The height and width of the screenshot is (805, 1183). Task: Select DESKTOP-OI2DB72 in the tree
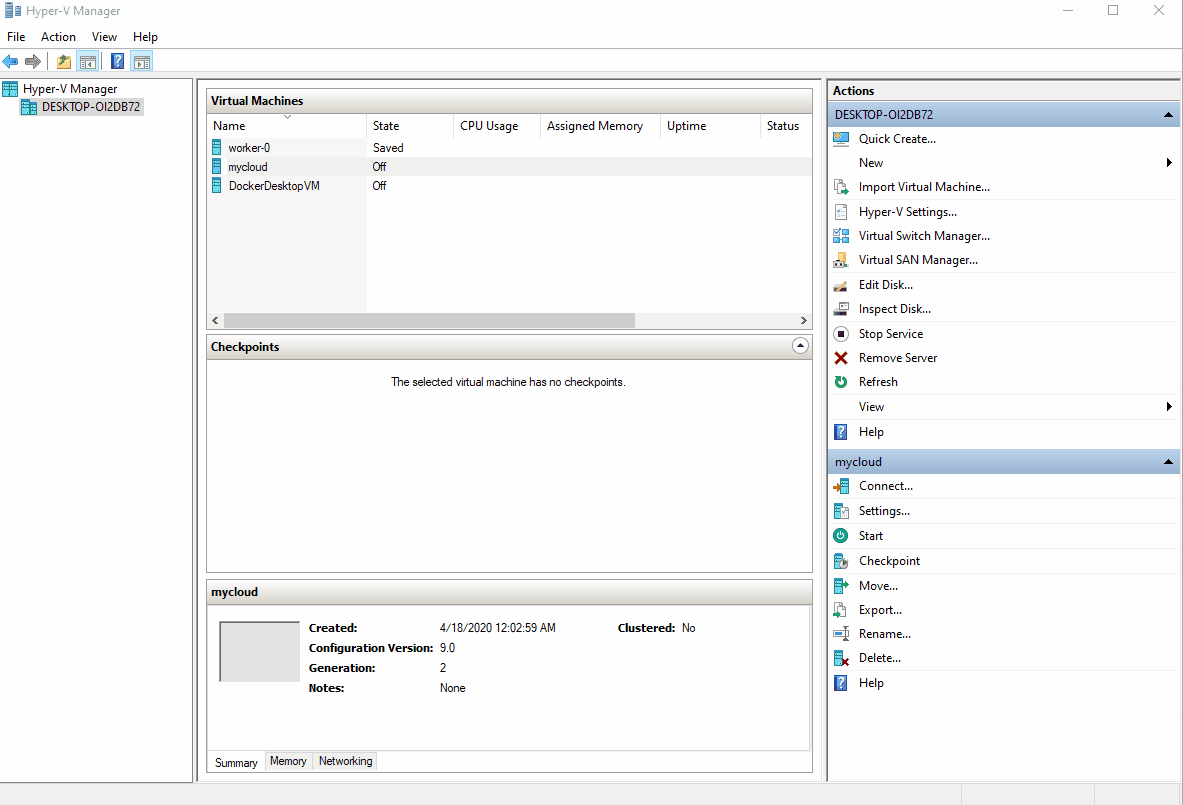91,107
